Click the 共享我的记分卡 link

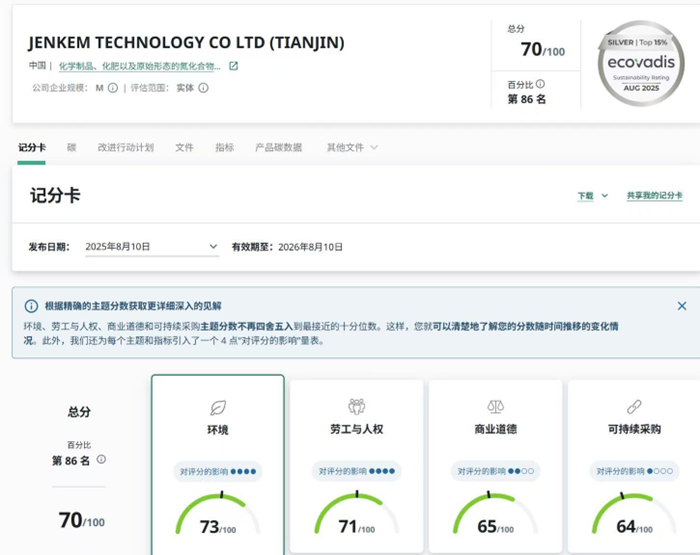[x=654, y=196]
